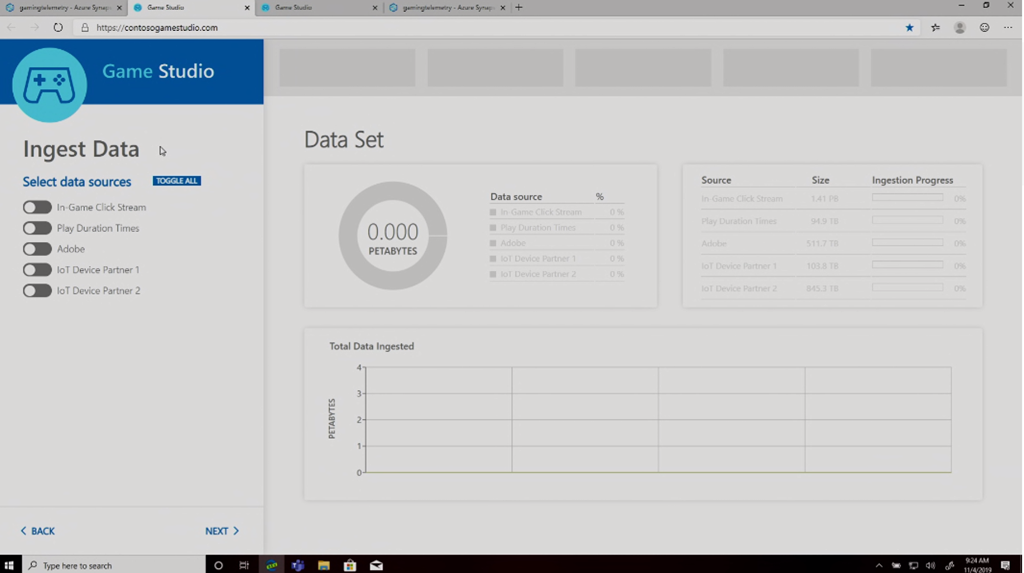Turn on Play Duration Times toggle
The width and height of the screenshot is (1024, 573).
37,228
